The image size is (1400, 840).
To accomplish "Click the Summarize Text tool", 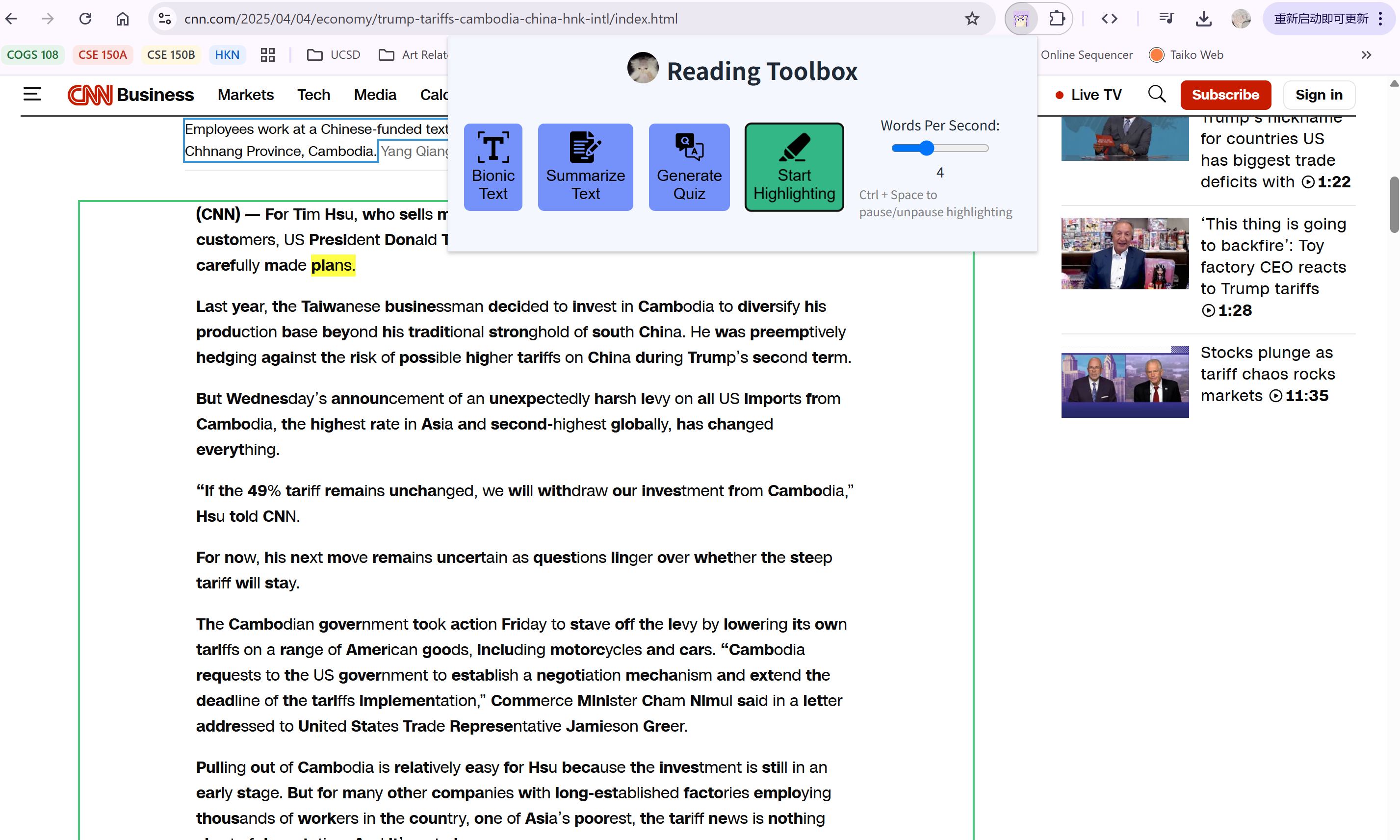I will (x=585, y=167).
